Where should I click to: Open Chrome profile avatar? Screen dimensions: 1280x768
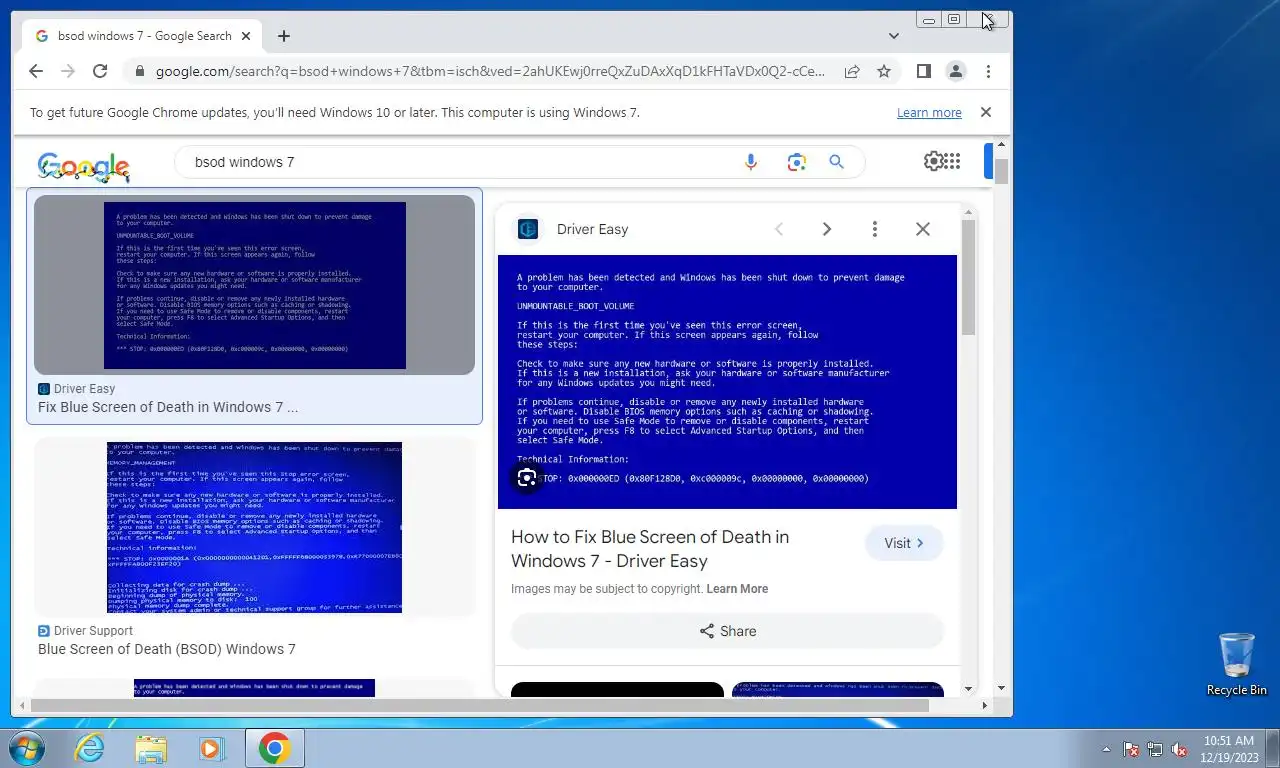(956, 71)
